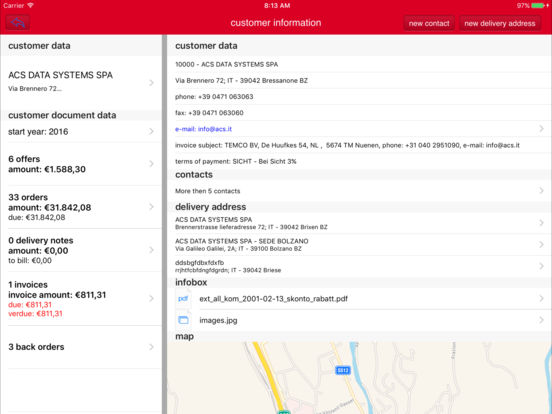The height and width of the screenshot is (414, 552).
Task: Tap the new delivery address button
Action: click(500, 23)
